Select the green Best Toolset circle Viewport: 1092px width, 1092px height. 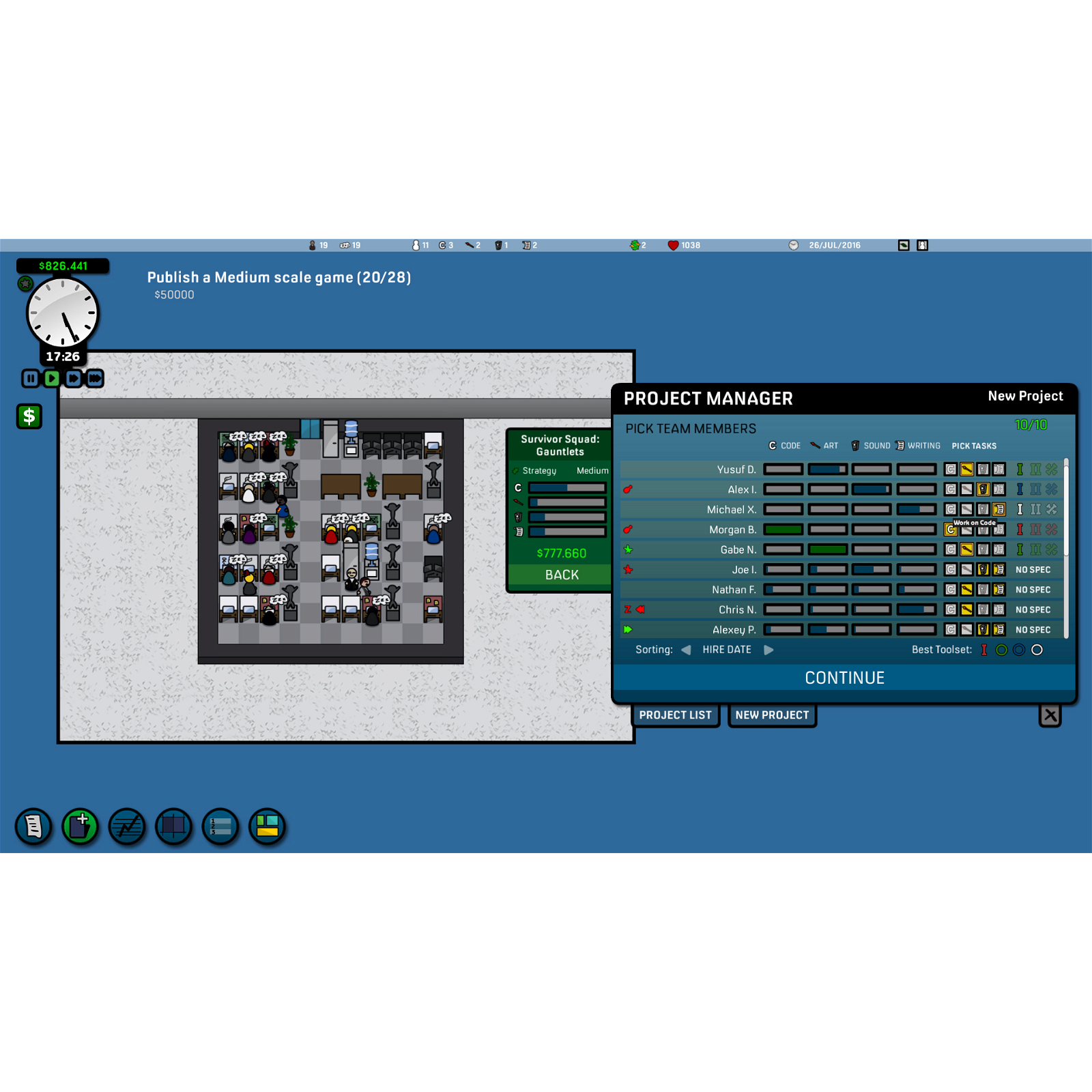(1001, 650)
